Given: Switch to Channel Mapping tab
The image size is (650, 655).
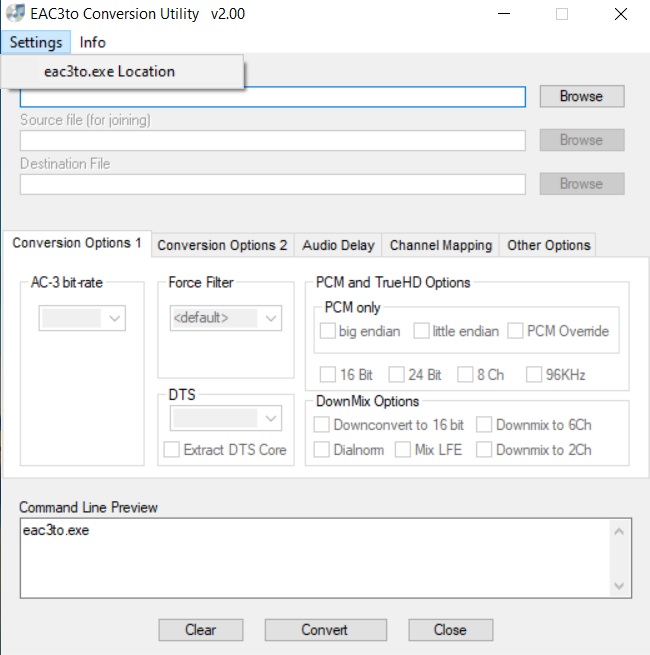Looking at the screenshot, I should tap(441, 245).
